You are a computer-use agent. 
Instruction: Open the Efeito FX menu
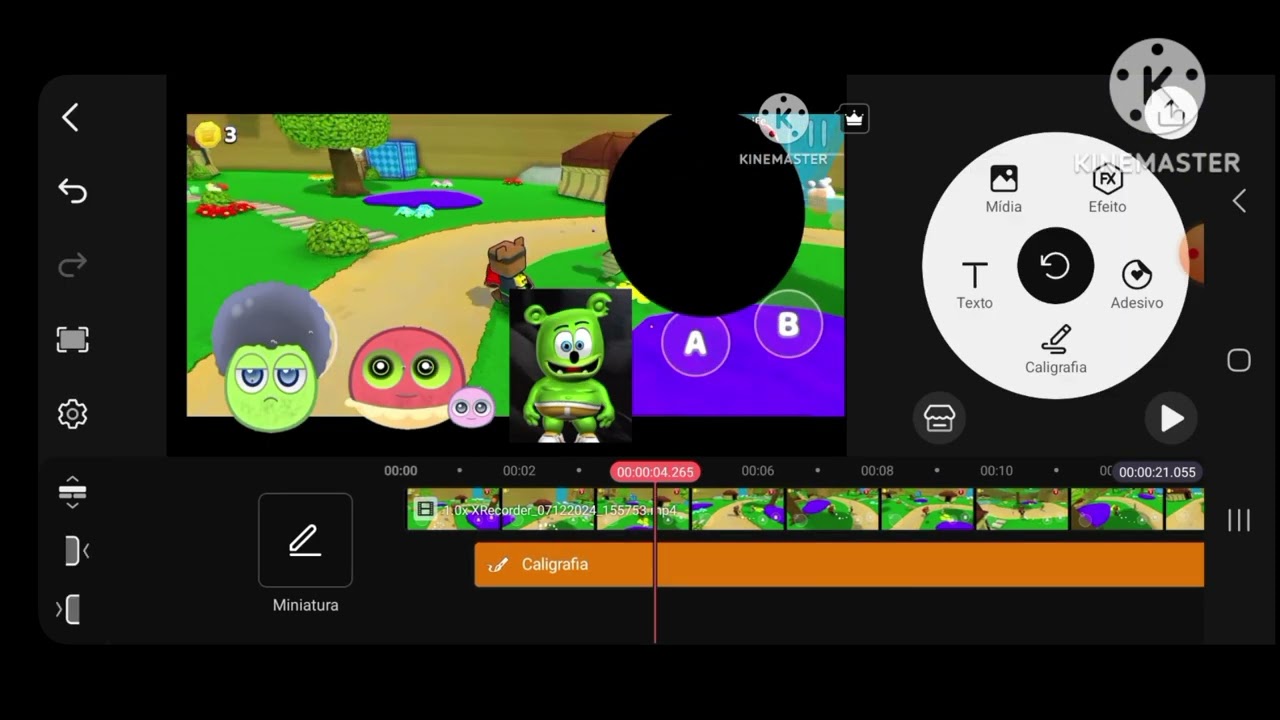click(x=1107, y=190)
